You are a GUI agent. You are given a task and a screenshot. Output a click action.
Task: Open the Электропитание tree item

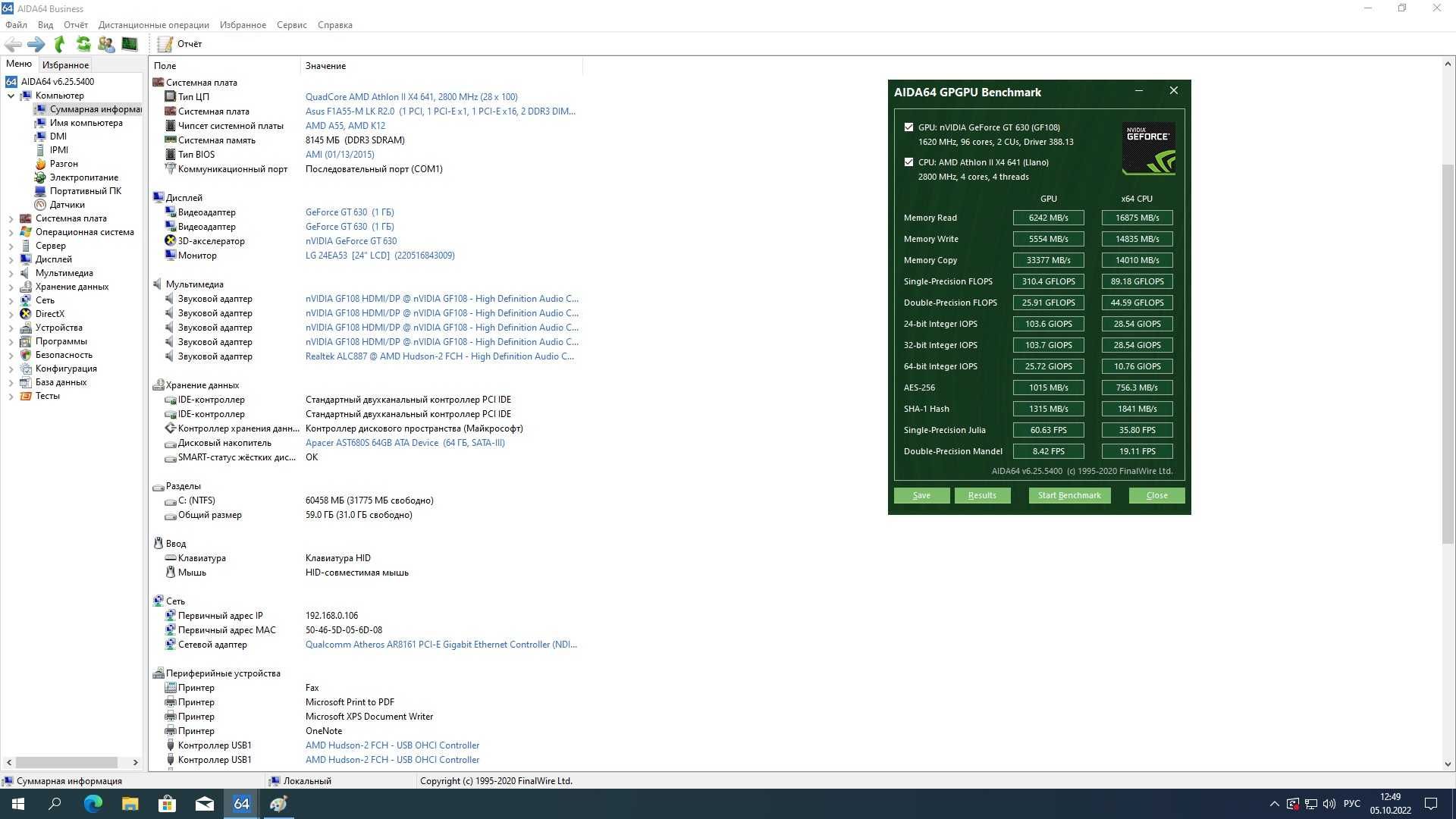pos(83,177)
